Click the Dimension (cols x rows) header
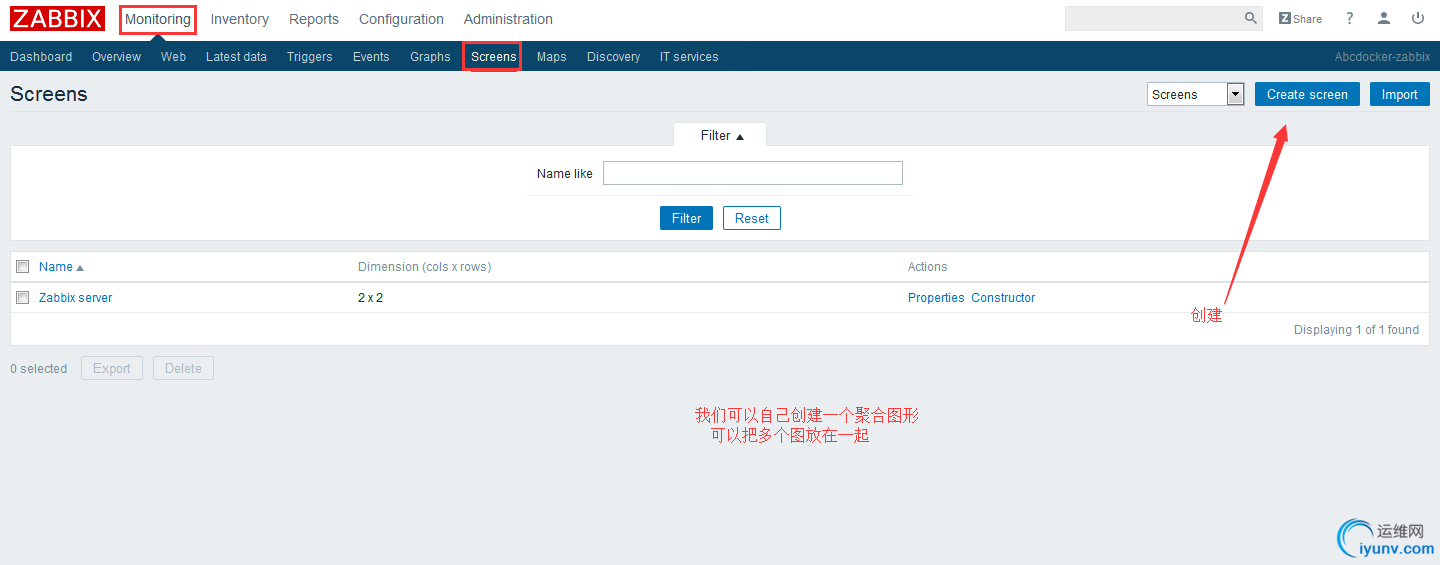The image size is (1440, 565). click(x=424, y=267)
